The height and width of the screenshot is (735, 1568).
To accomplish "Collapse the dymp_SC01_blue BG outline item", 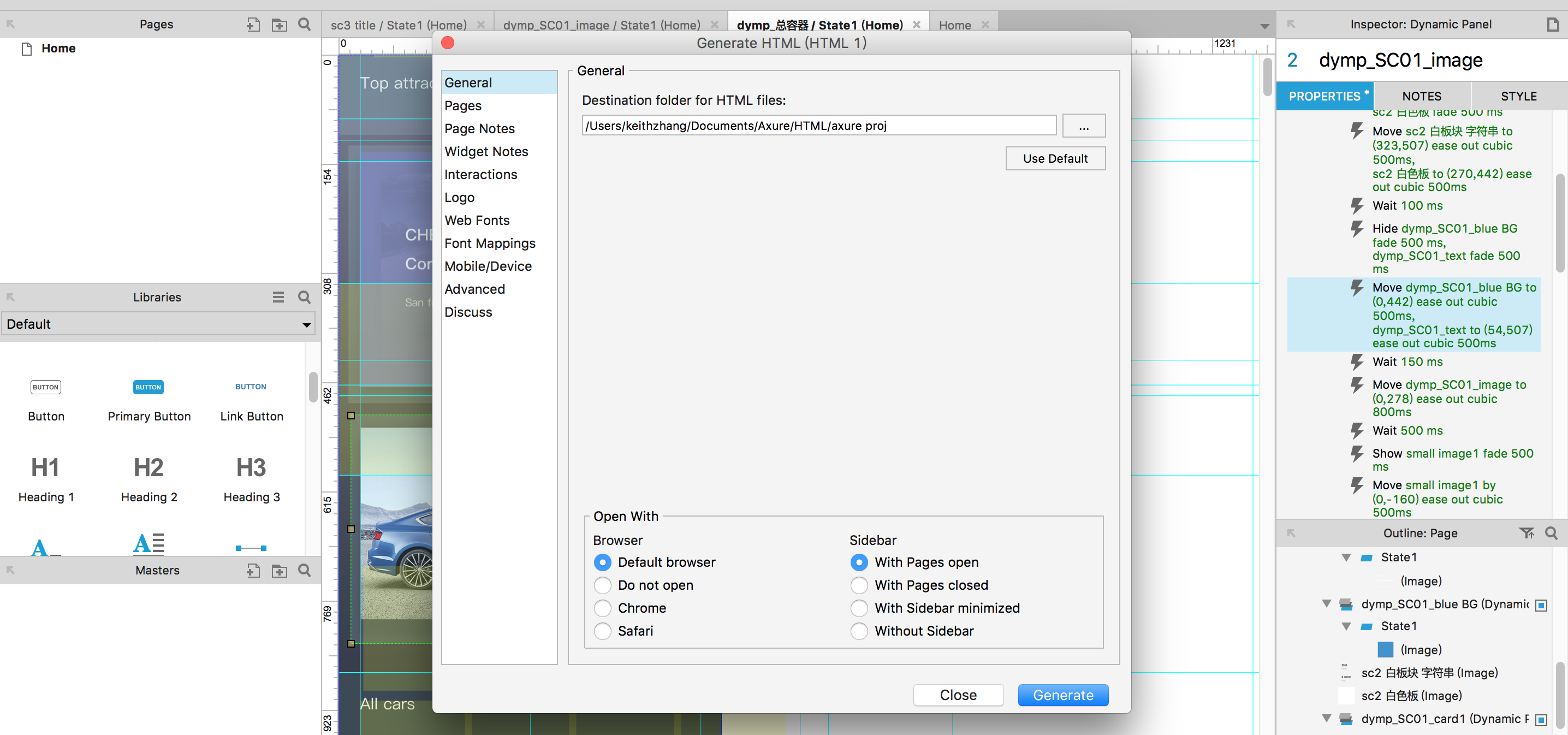I will (x=1326, y=603).
